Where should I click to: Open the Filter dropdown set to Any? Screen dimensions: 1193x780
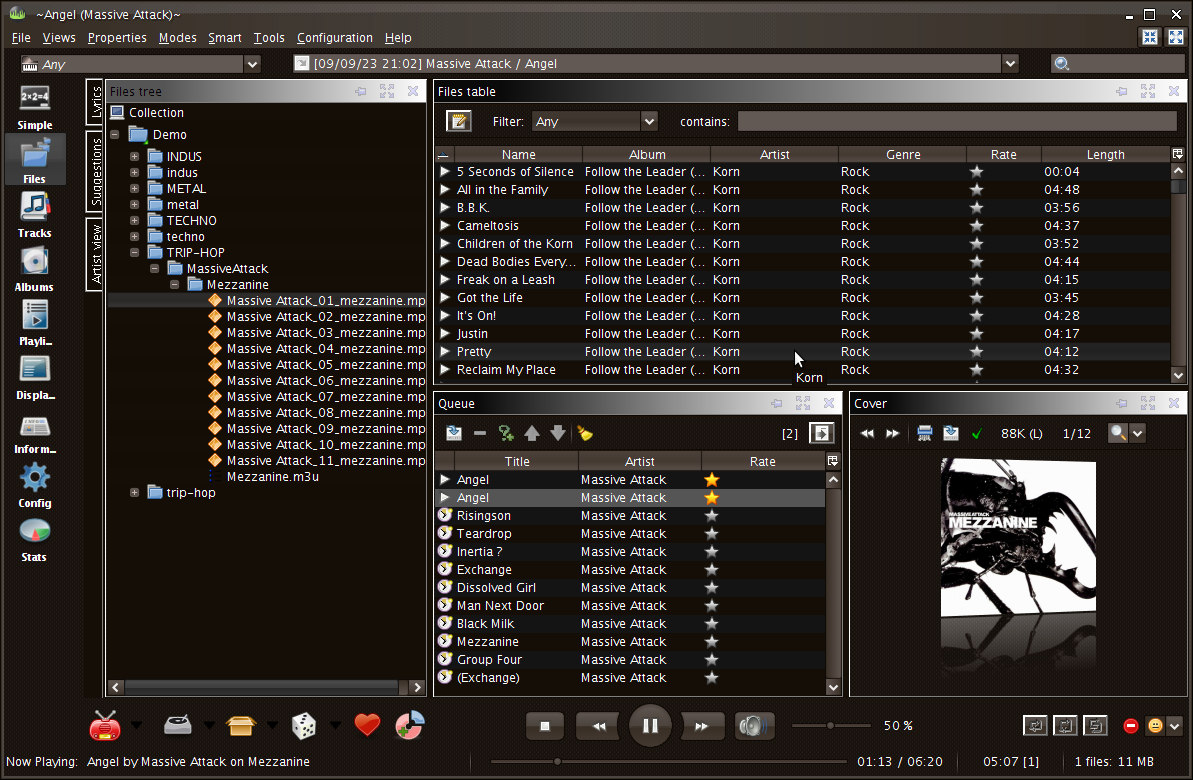(594, 122)
